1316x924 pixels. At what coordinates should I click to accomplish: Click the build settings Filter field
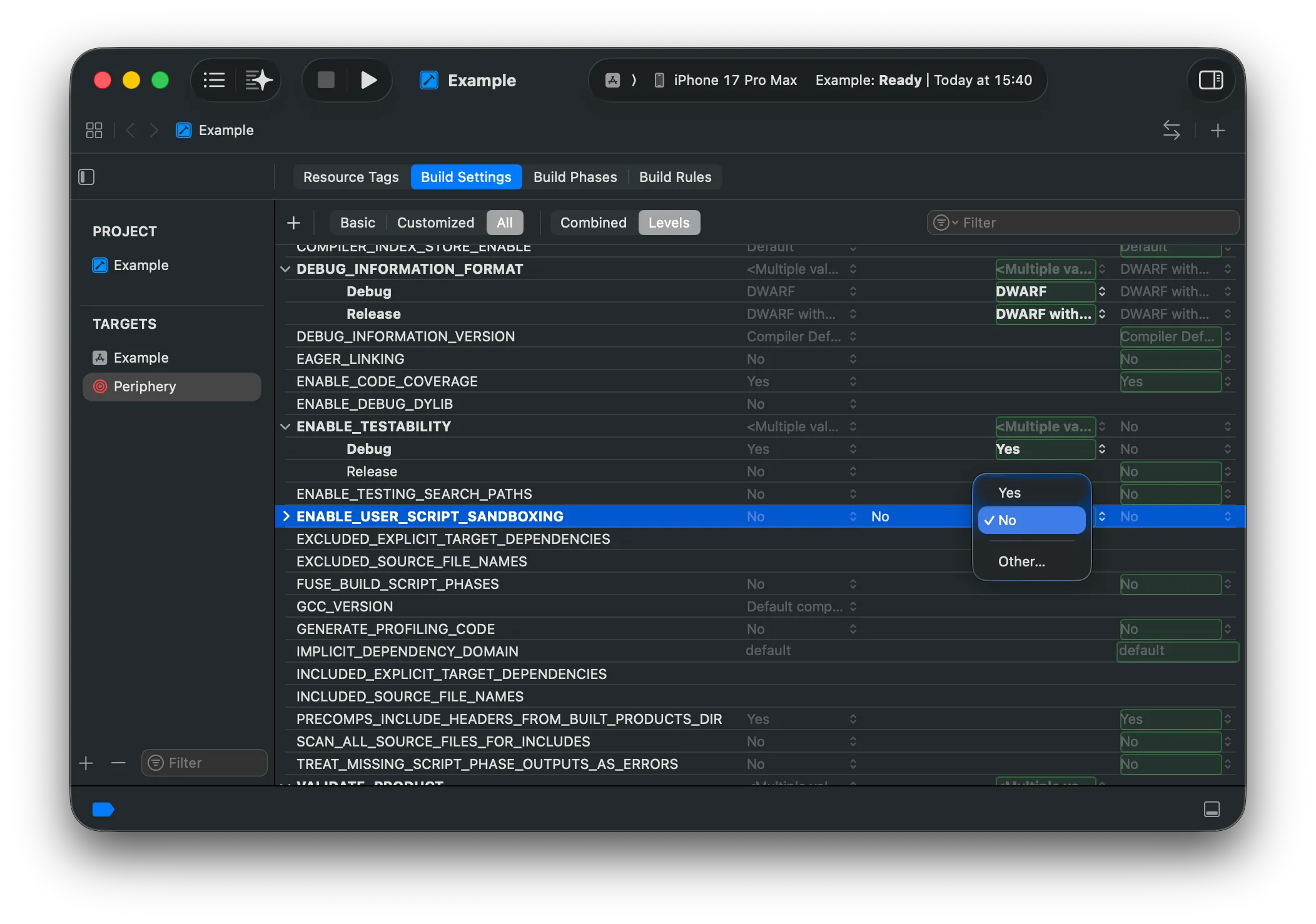click(1083, 223)
